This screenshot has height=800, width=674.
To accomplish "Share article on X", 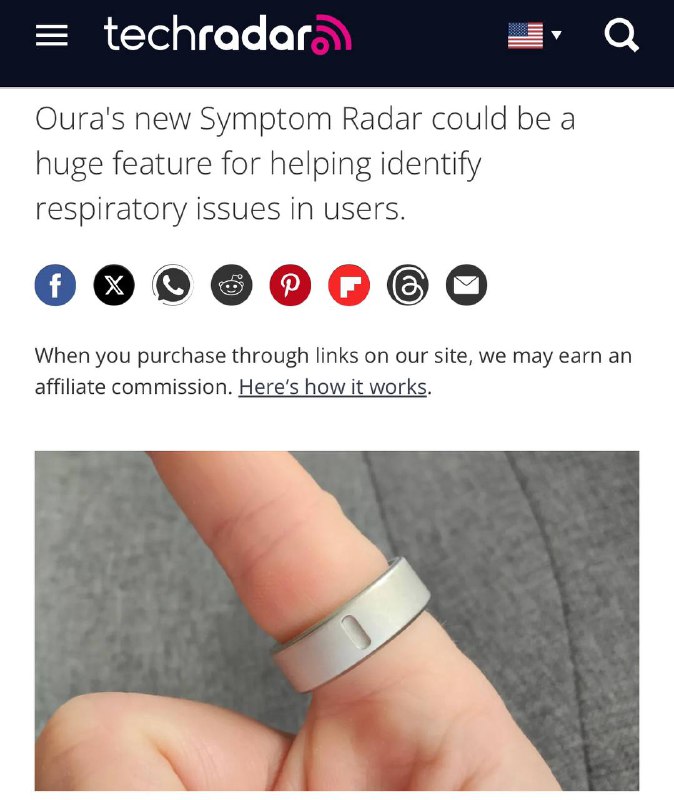I will pyautogui.click(x=114, y=285).
